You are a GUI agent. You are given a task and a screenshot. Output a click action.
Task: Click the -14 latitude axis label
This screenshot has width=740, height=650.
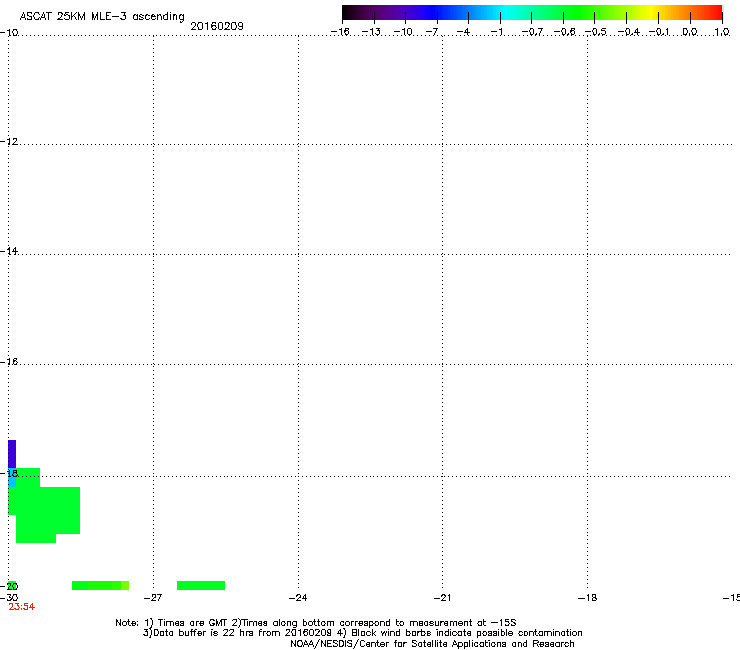coord(9,251)
